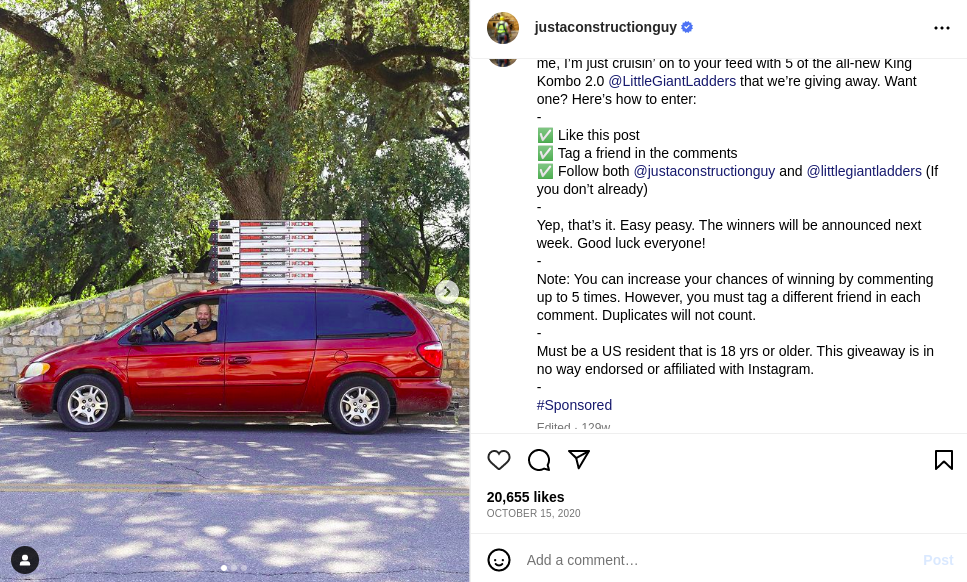Image resolution: width=967 pixels, height=582 pixels.
Task: Click the justaconstructionguy username in header
Action: pyautogui.click(x=605, y=27)
